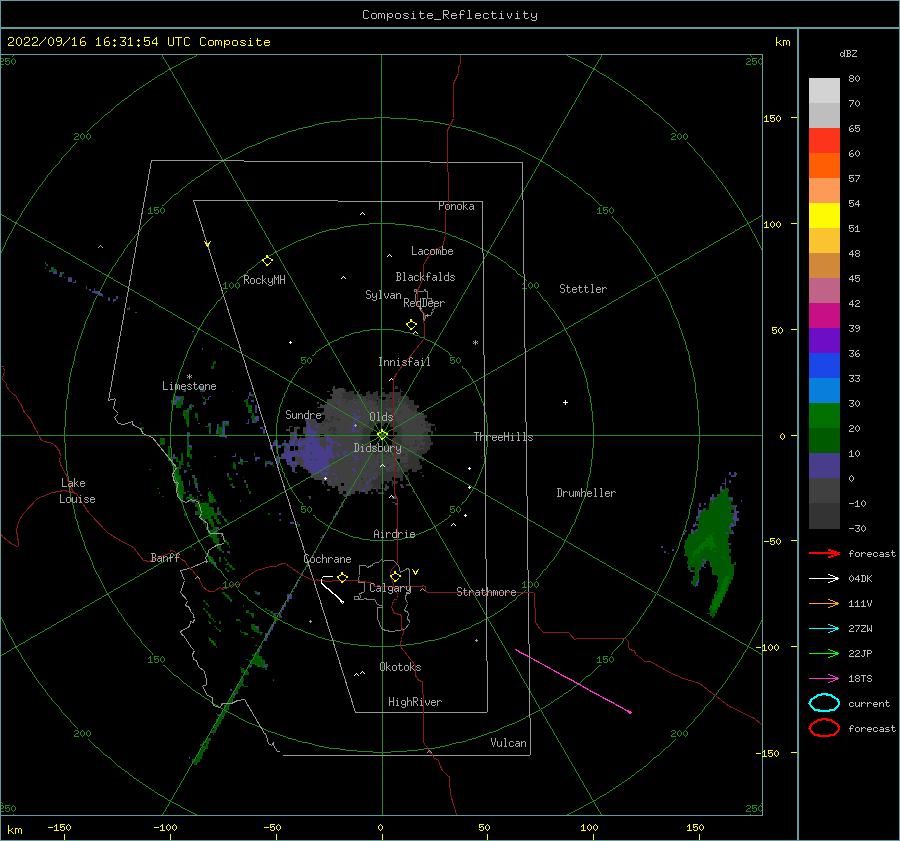Viewport: 900px width, 841px height.
Task: Click the red forecast ellipse legend icon
Action: tap(824, 728)
